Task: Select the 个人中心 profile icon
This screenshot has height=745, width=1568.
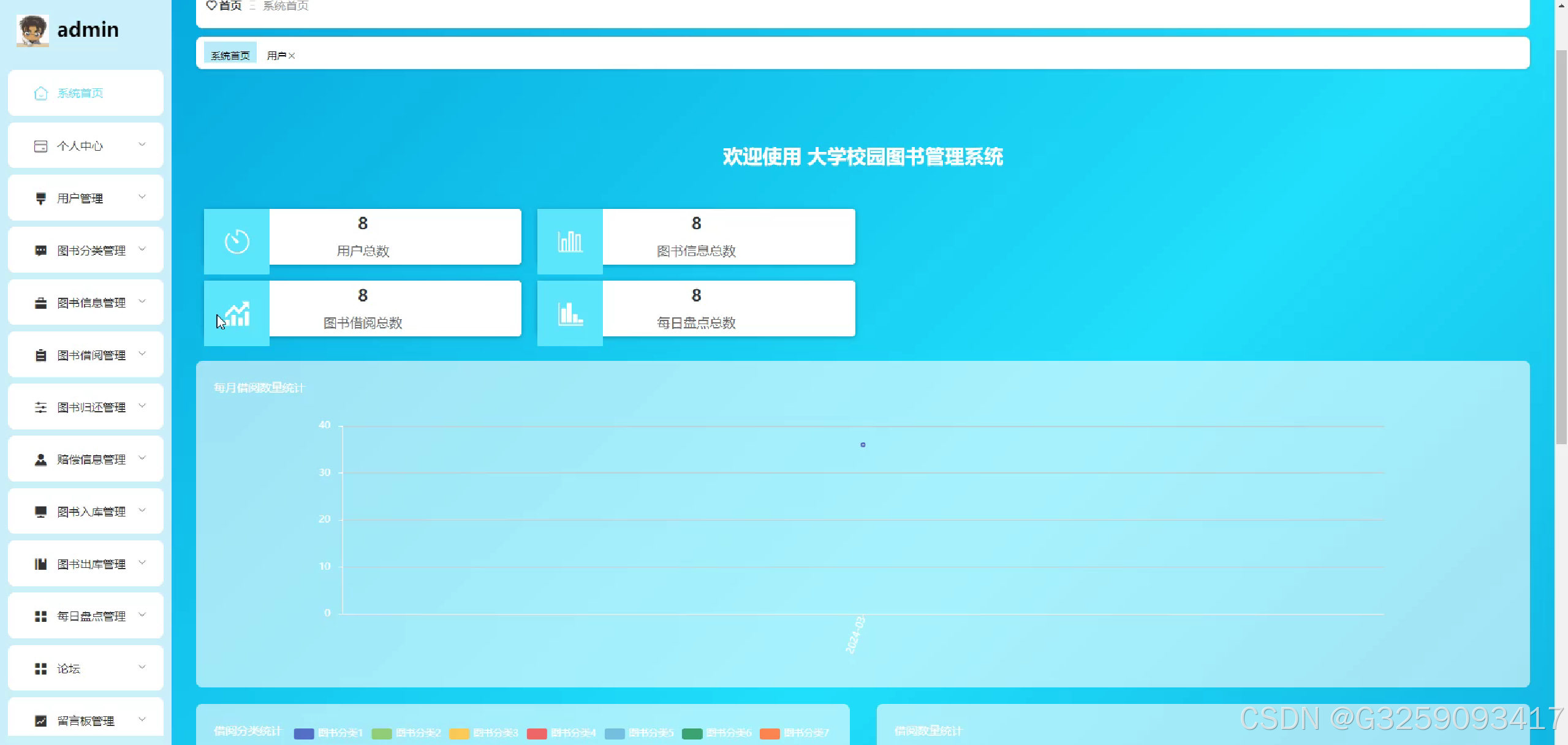Action: click(40, 145)
